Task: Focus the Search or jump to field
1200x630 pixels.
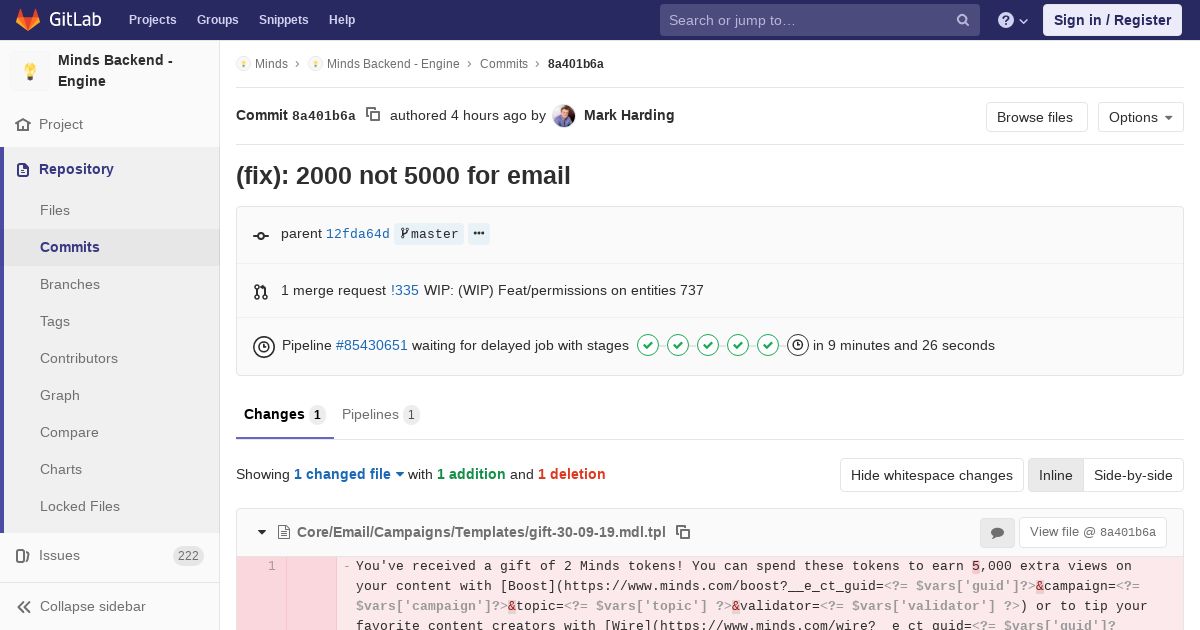Action: (x=820, y=20)
